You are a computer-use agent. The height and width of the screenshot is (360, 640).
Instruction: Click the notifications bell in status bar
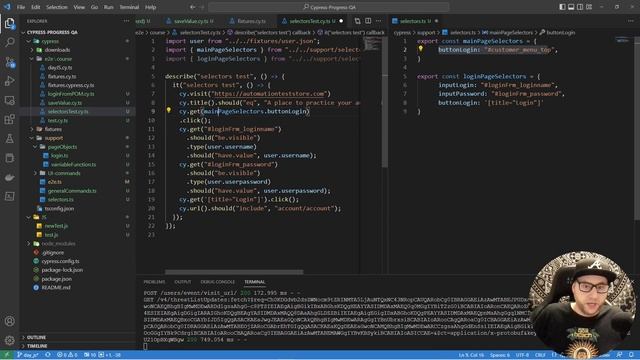[x=631, y=355]
